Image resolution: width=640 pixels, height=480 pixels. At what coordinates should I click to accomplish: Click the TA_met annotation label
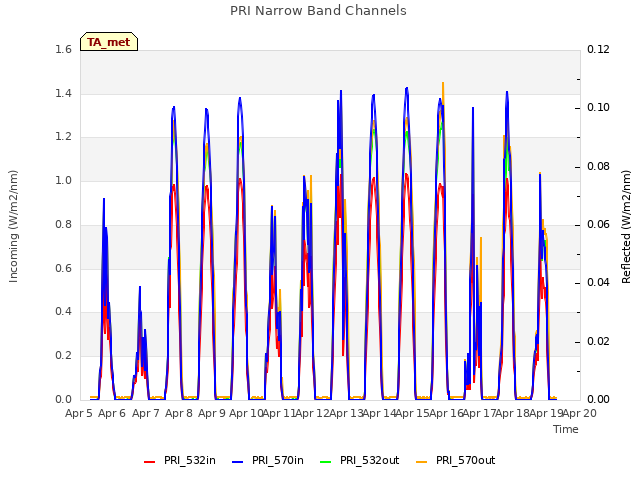(x=109, y=42)
